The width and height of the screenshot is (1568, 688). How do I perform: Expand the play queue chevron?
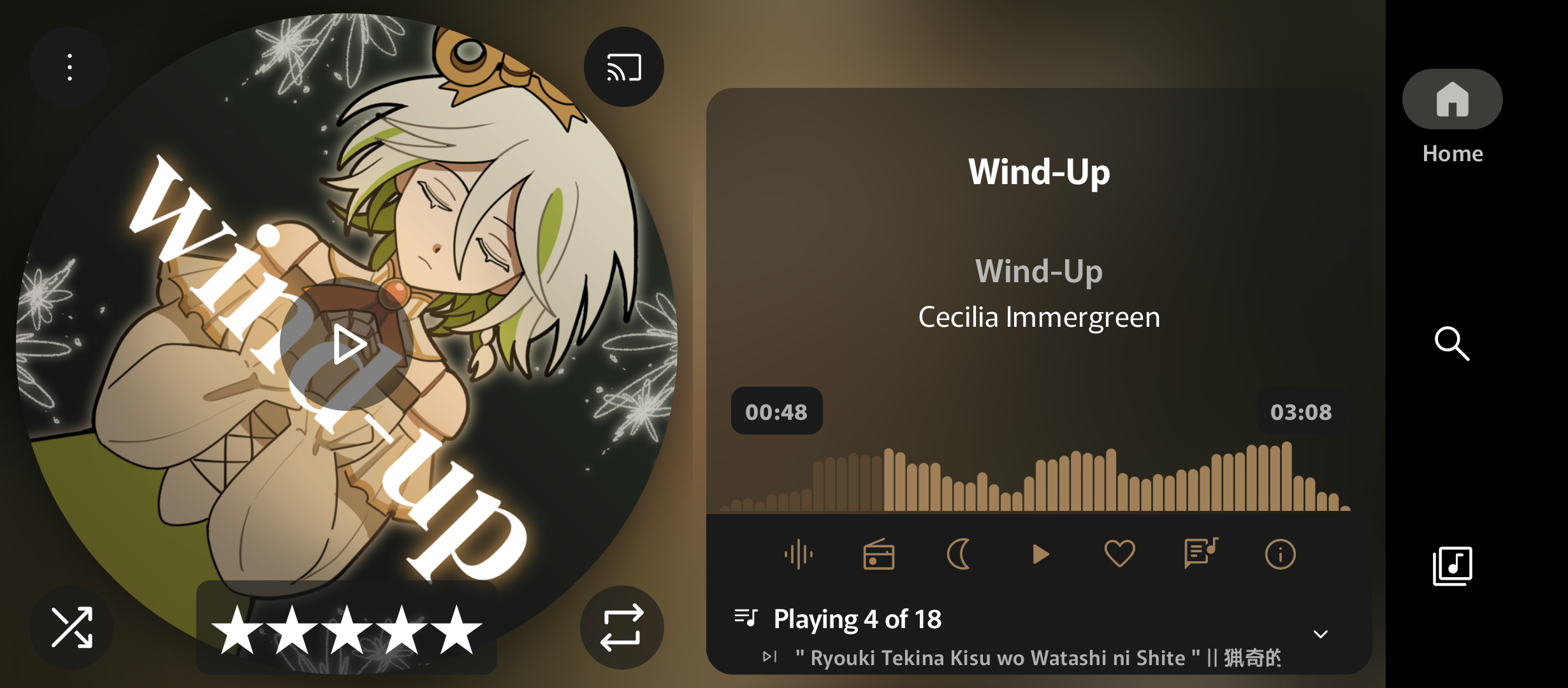1321,634
